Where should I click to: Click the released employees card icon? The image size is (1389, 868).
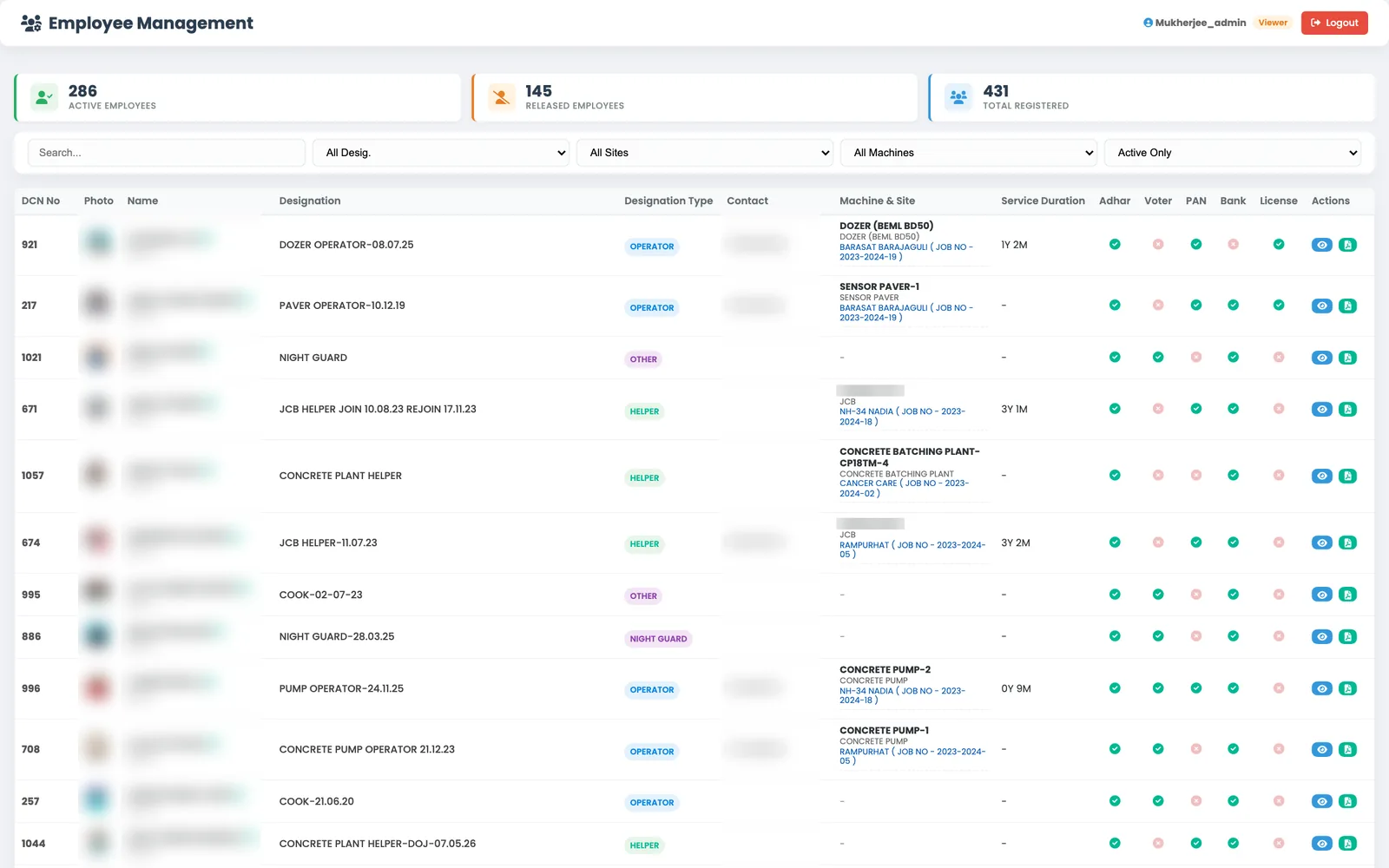502,97
